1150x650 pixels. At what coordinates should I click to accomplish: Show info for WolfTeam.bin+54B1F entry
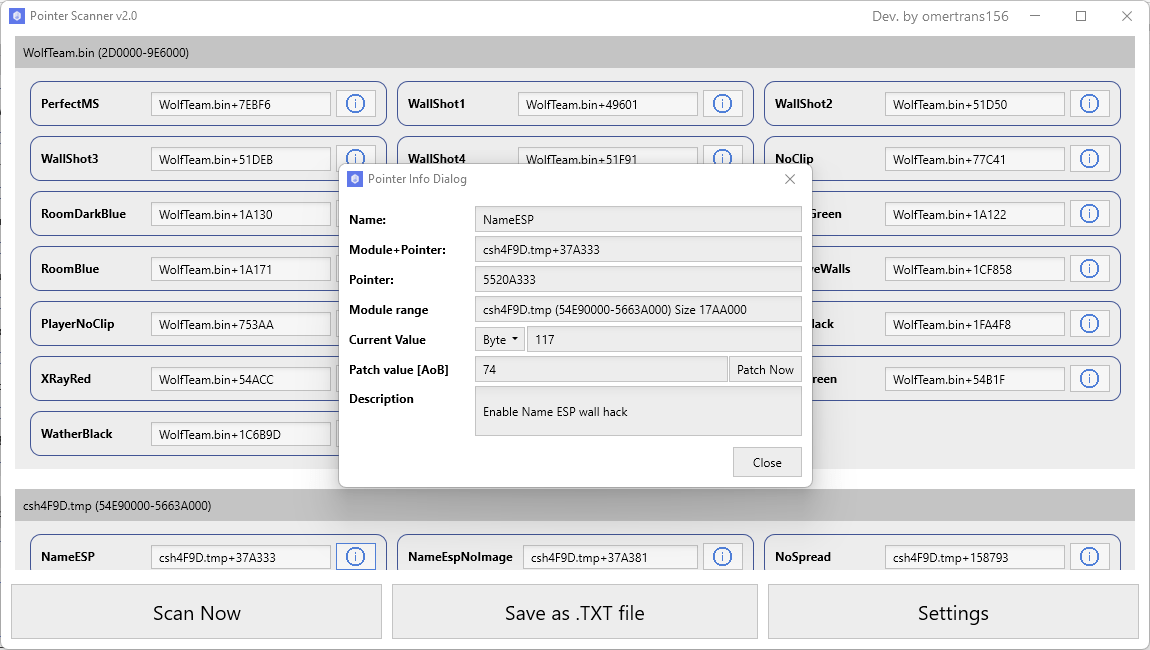pyautogui.click(x=1089, y=379)
